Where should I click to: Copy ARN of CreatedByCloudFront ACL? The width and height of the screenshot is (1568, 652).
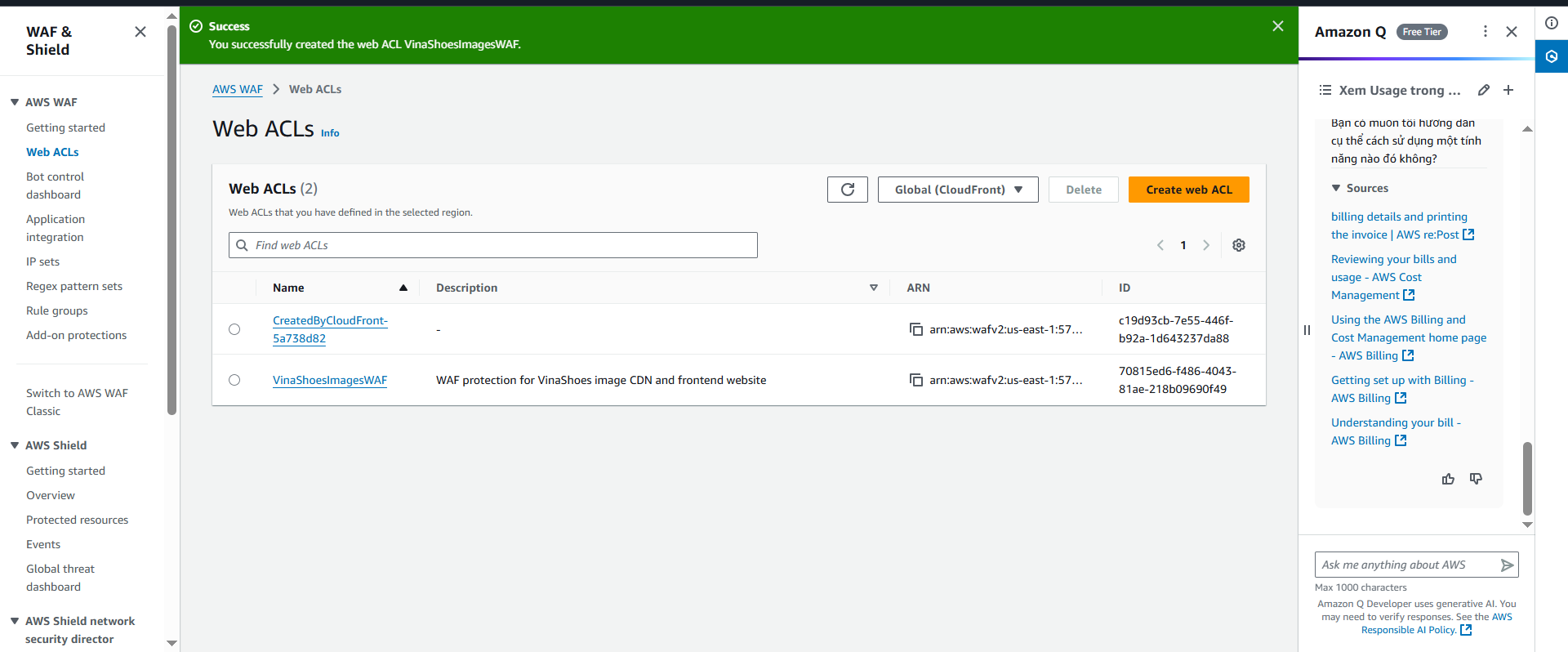(916, 329)
